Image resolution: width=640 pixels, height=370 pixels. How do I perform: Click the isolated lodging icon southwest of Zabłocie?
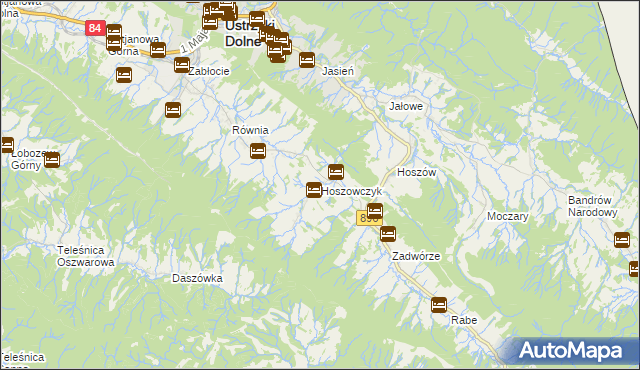(173, 110)
